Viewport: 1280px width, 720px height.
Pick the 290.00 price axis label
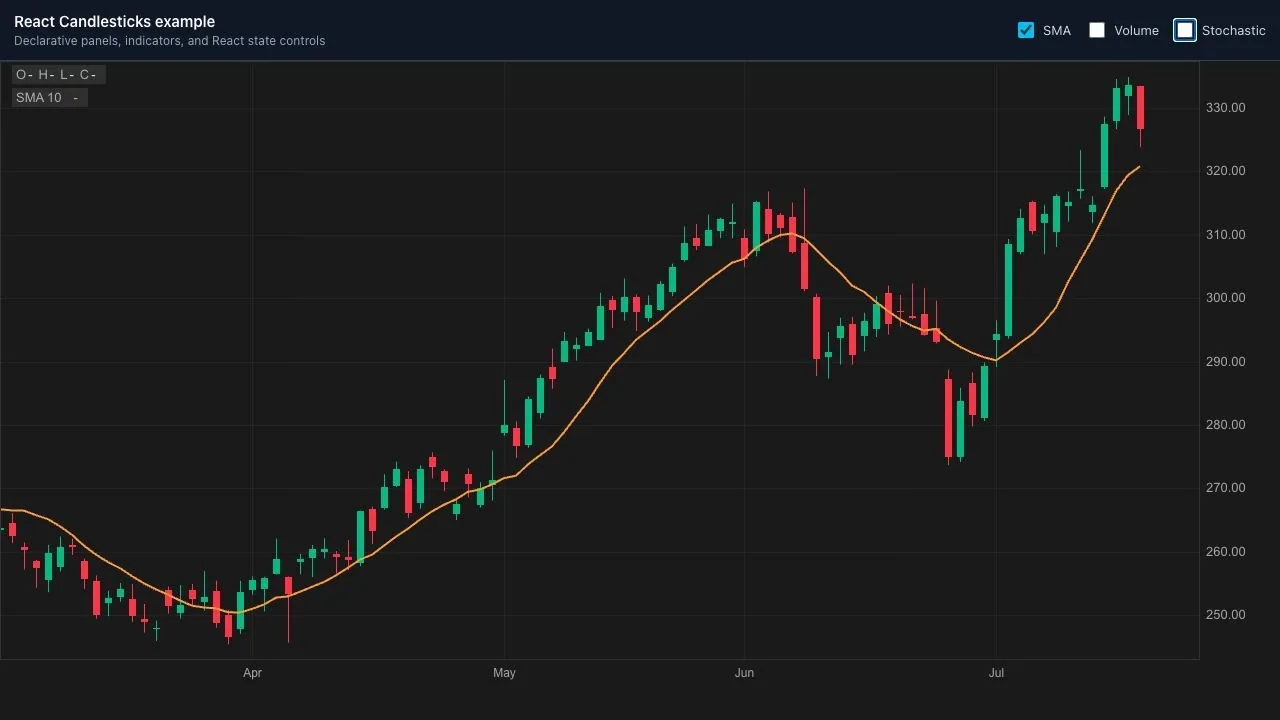(1225, 362)
